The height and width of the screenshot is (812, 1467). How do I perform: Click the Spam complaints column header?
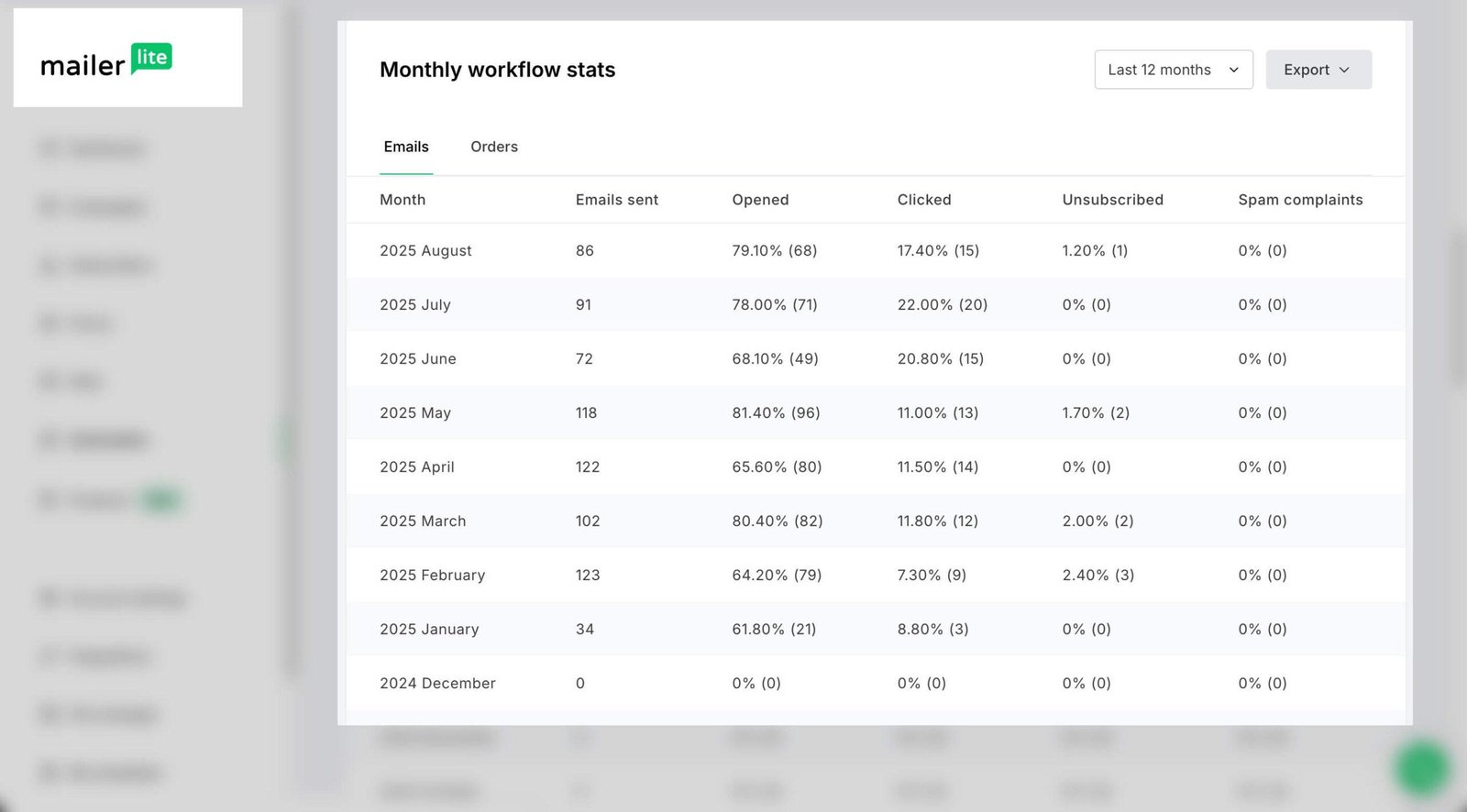(x=1299, y=200)
